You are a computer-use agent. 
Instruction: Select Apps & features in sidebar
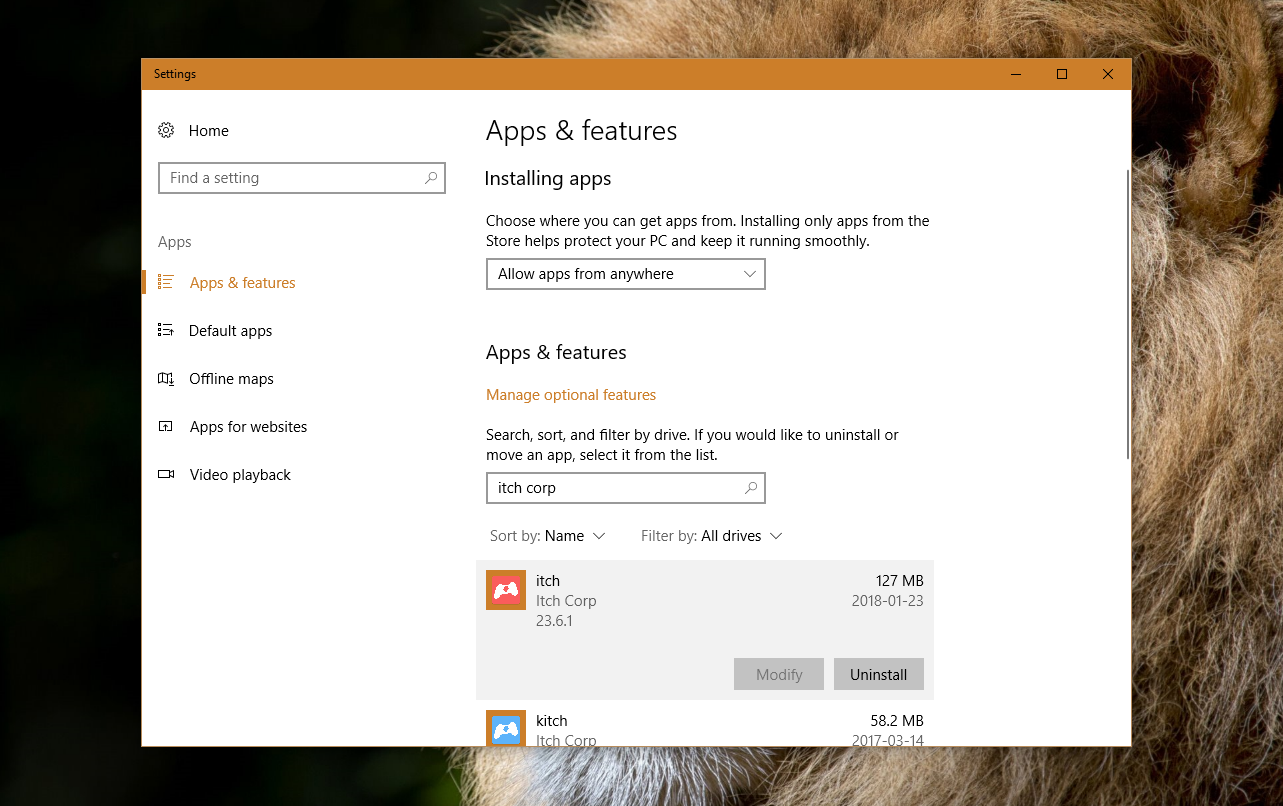pos(242,283)
